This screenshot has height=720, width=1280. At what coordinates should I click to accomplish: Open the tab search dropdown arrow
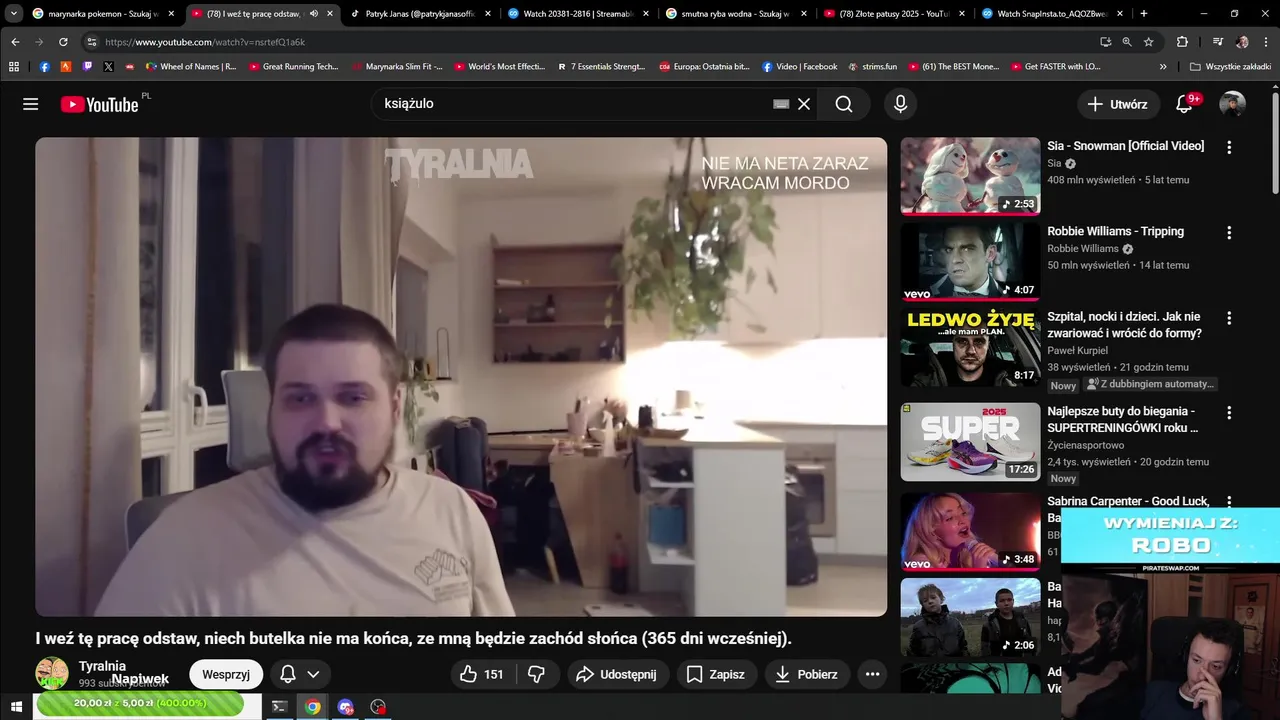pyautogui.click(x=14, y=14)
